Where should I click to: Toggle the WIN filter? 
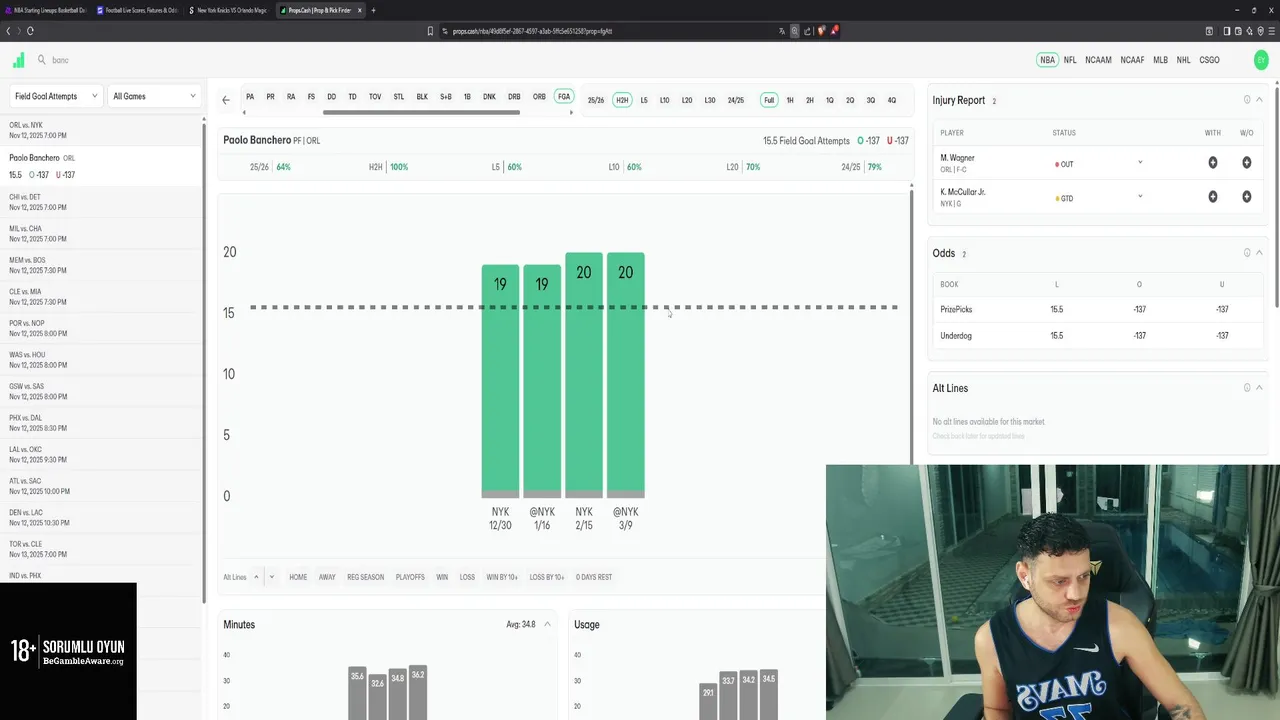tap(442, 577)
